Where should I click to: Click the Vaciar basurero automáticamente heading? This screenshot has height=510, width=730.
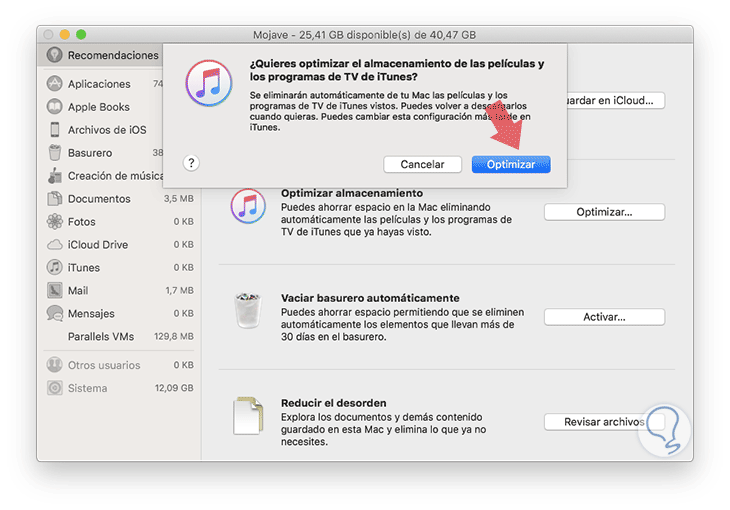(370, 298)
